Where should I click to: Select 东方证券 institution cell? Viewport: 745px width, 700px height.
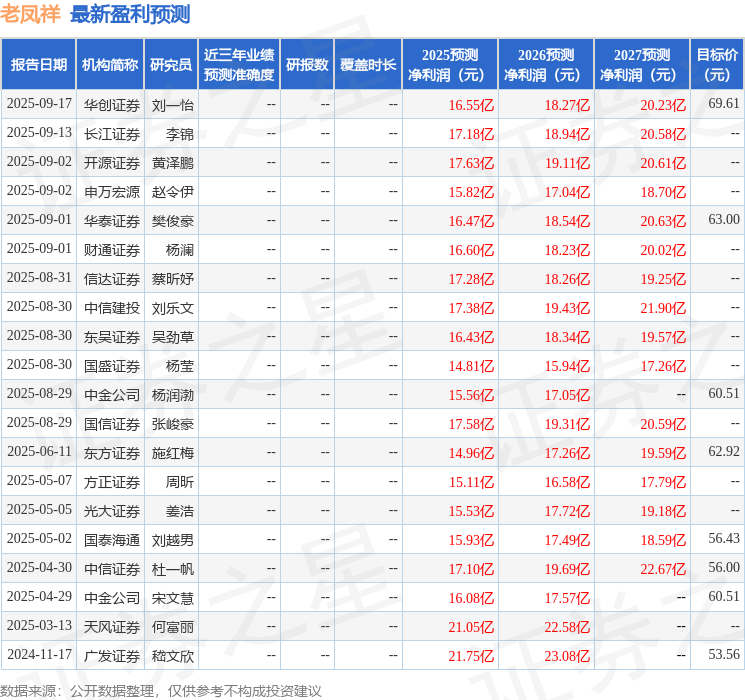pos(112,453)
